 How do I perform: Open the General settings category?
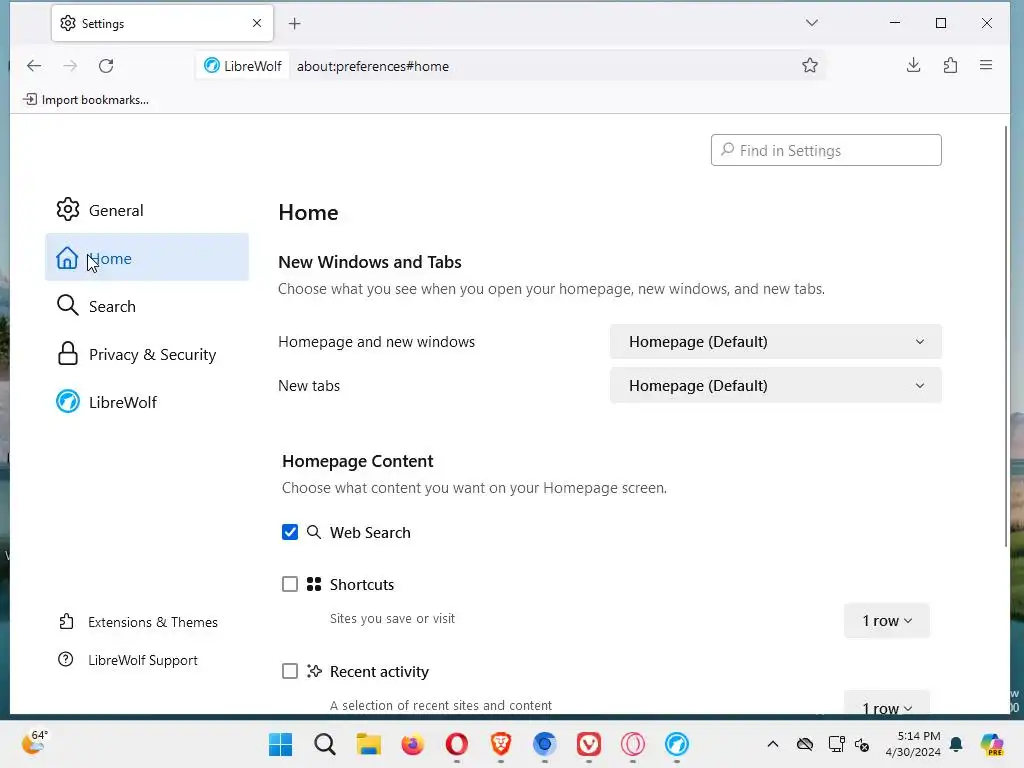(x=147, y=210)
